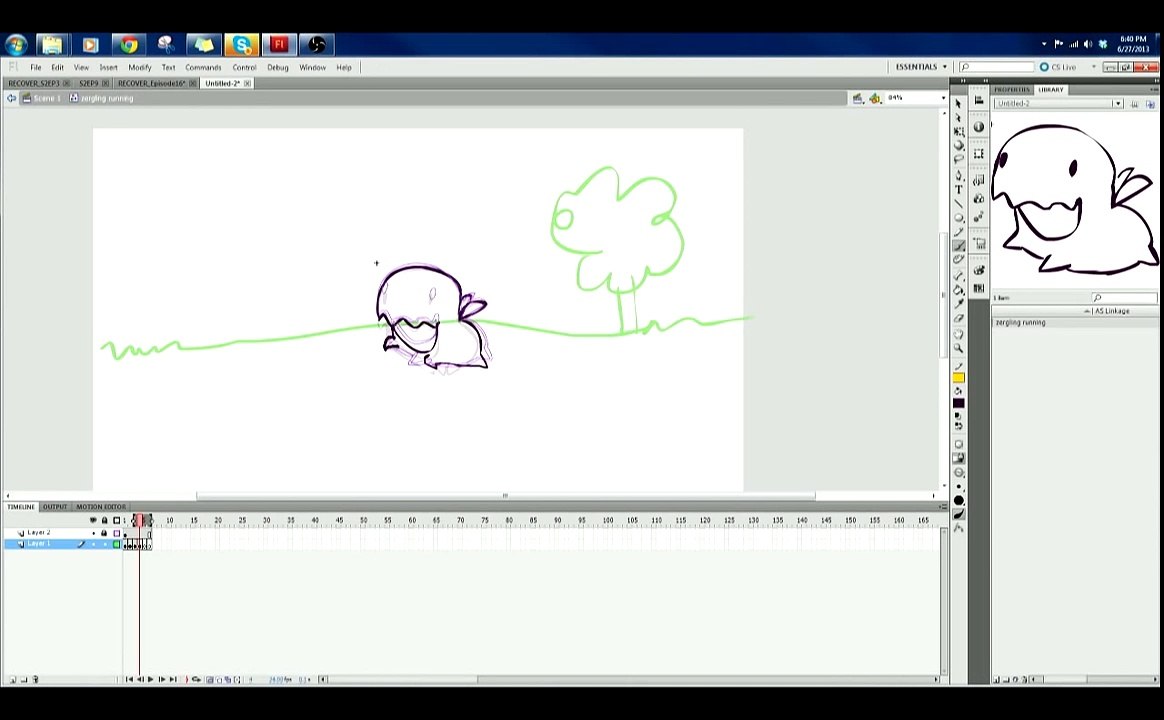
Task: Open Skype from the taskbar
Action: click(242, 45)
